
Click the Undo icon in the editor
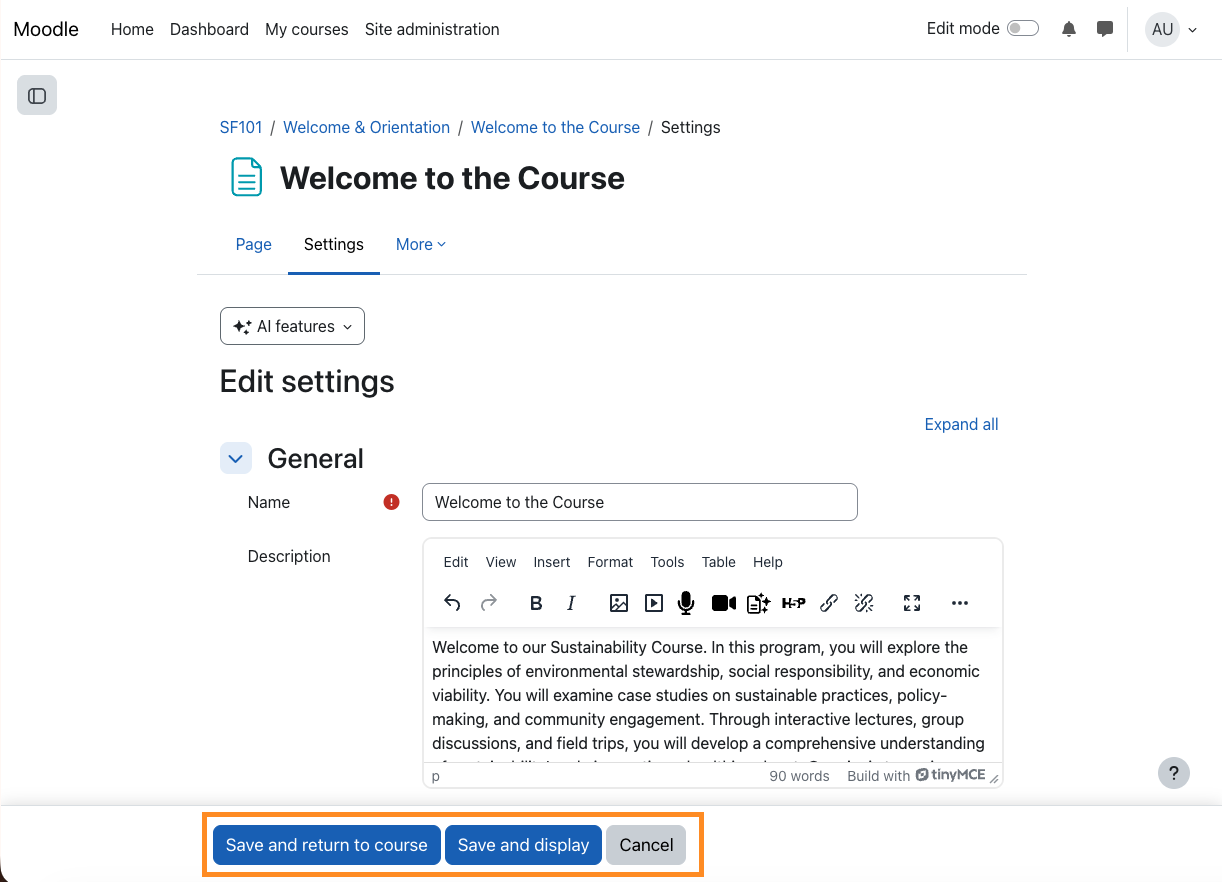click(x=452, y=603)
